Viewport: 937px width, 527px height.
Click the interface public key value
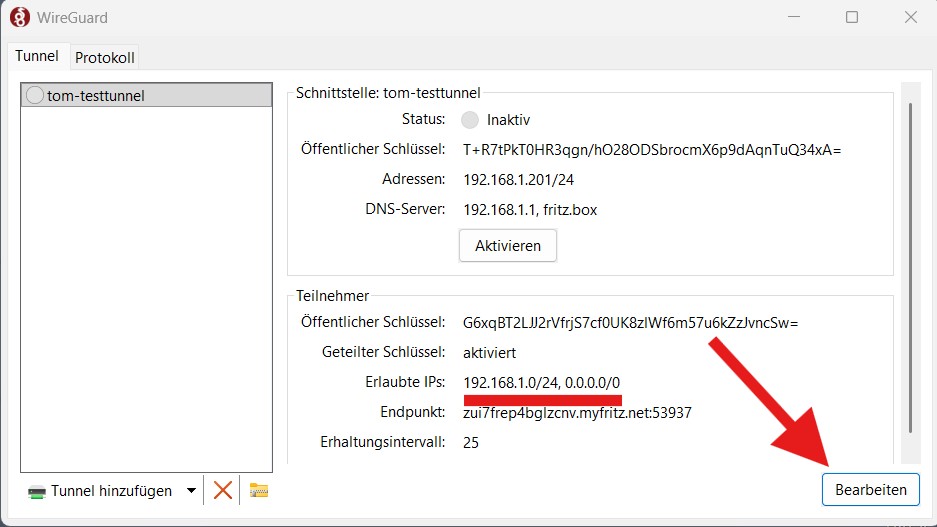click(652, 150)
